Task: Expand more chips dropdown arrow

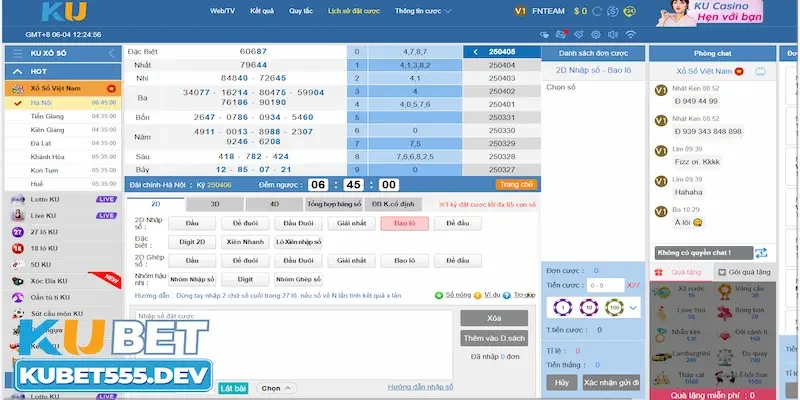Action: (x=633, y=308)
